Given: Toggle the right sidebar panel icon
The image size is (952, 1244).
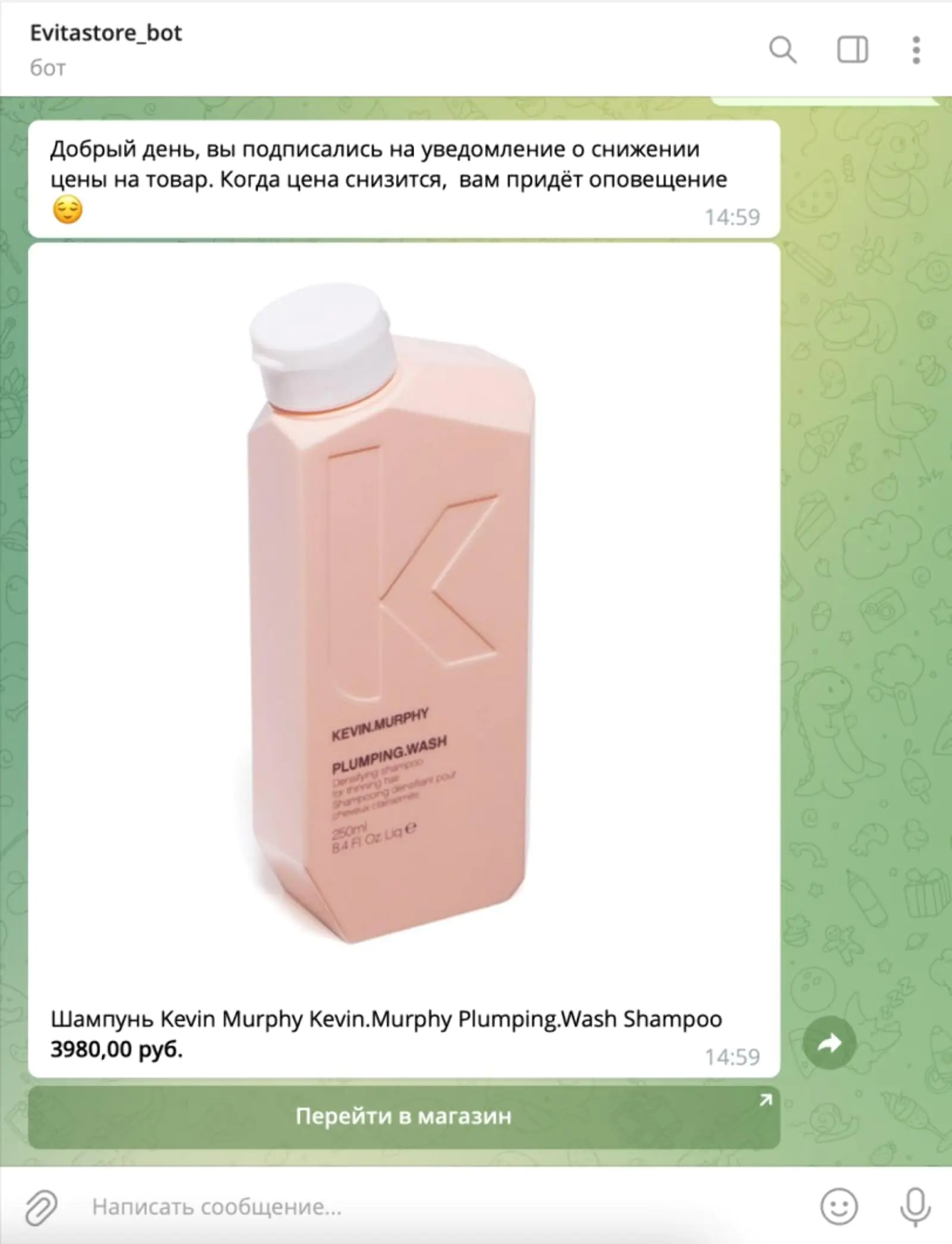Looking at the screenshot, I should (852, 49).
